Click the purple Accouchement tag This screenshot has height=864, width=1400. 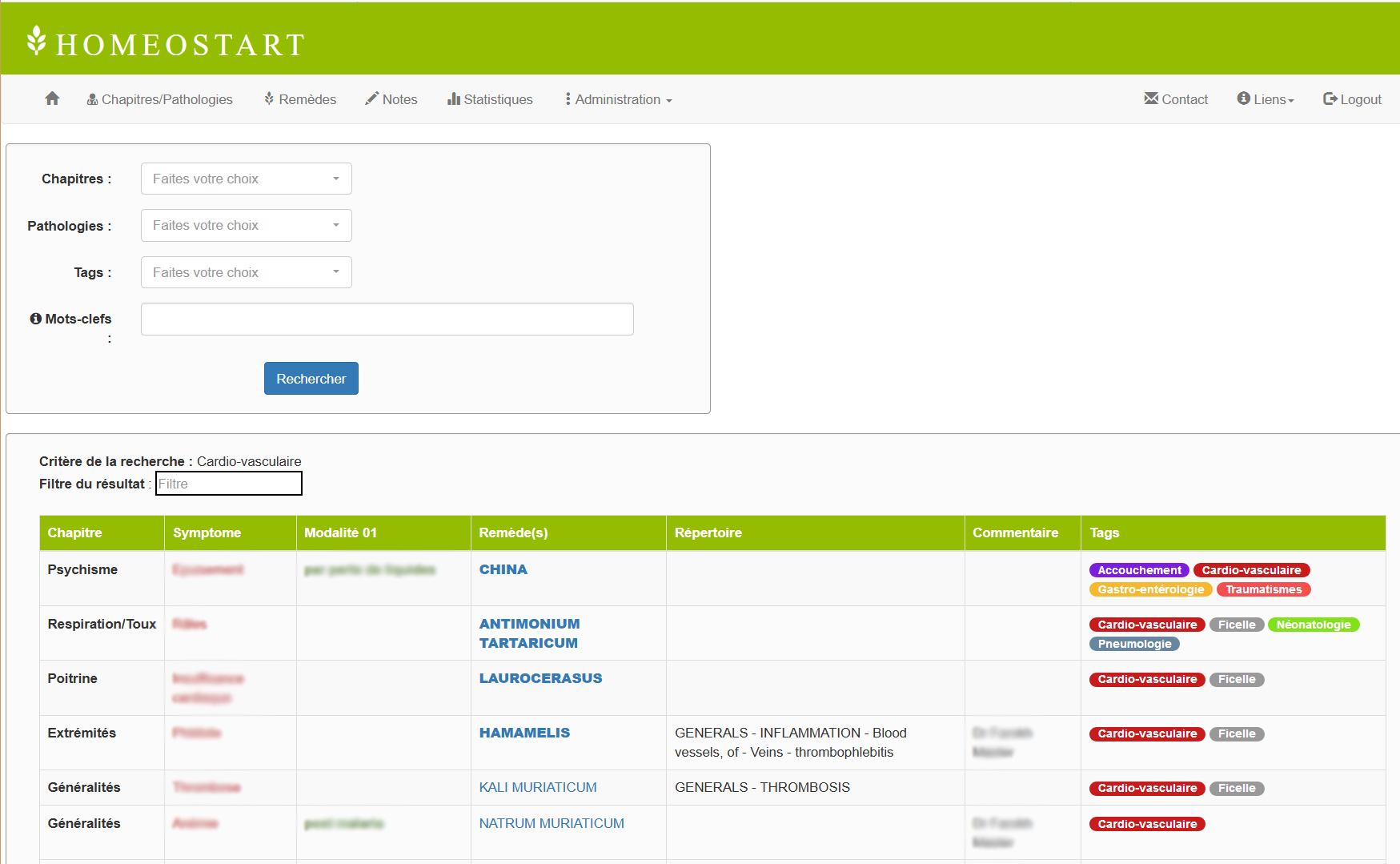tap(1138, 570)
